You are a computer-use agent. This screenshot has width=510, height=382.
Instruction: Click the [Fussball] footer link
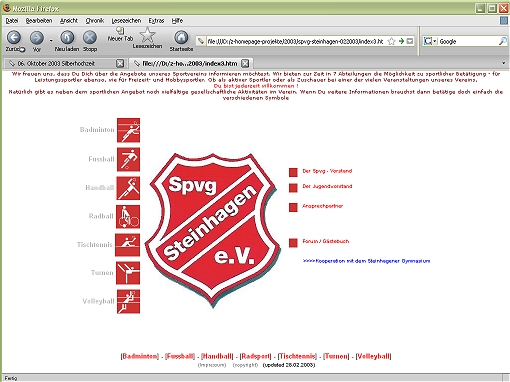(180, 356)
